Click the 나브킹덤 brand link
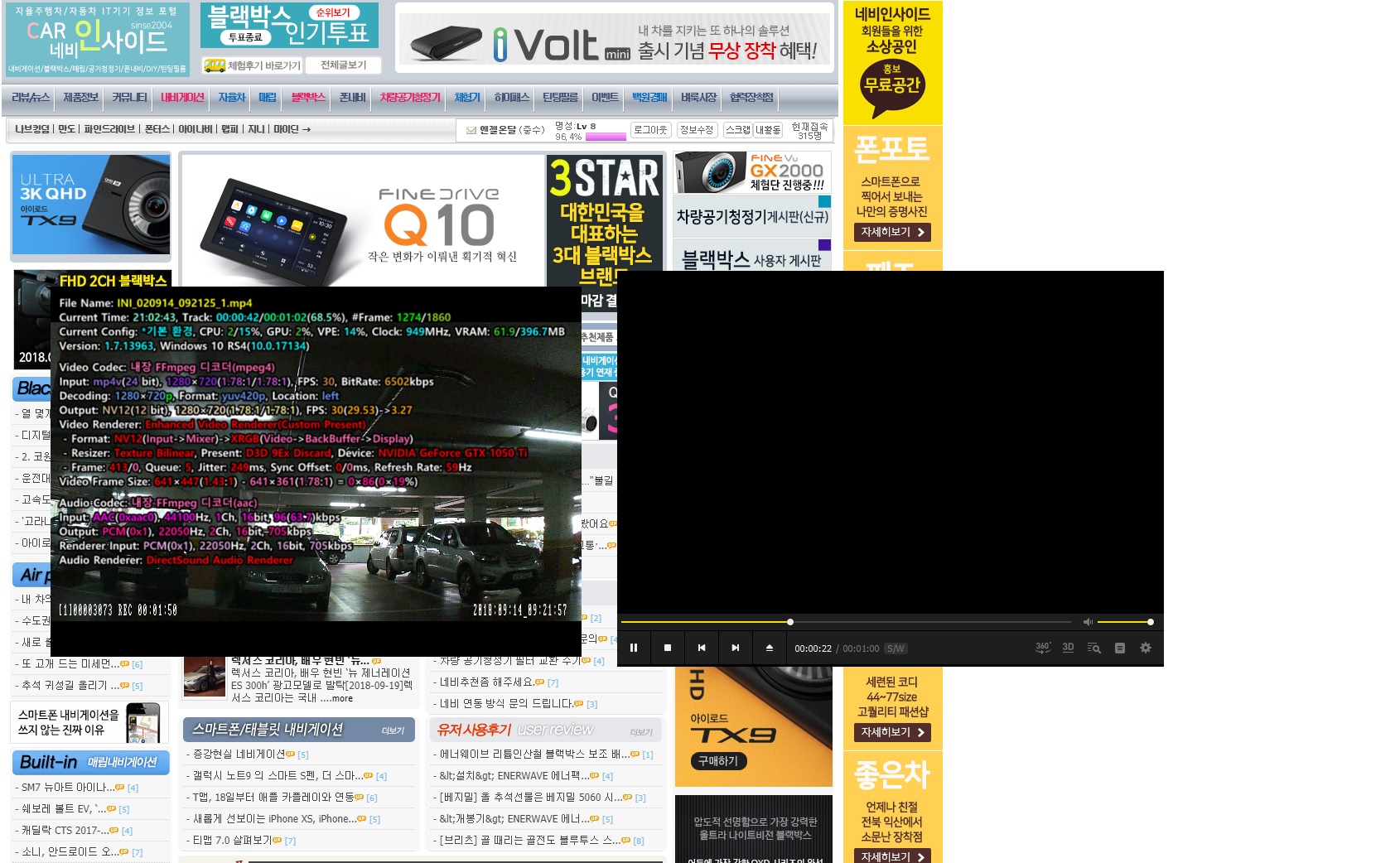 [x=32, y=129]
